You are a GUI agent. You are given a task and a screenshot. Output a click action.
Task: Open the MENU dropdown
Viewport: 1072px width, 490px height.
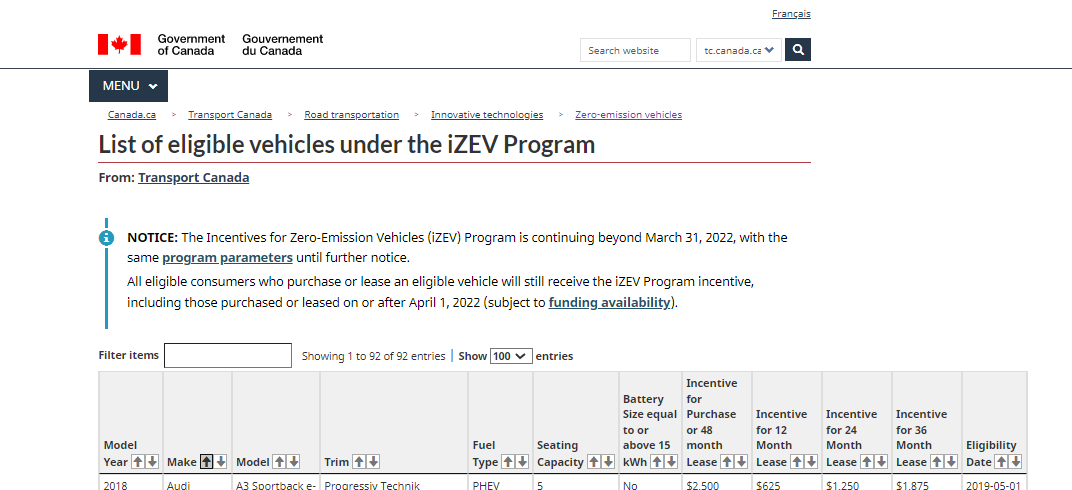point(129,86)
